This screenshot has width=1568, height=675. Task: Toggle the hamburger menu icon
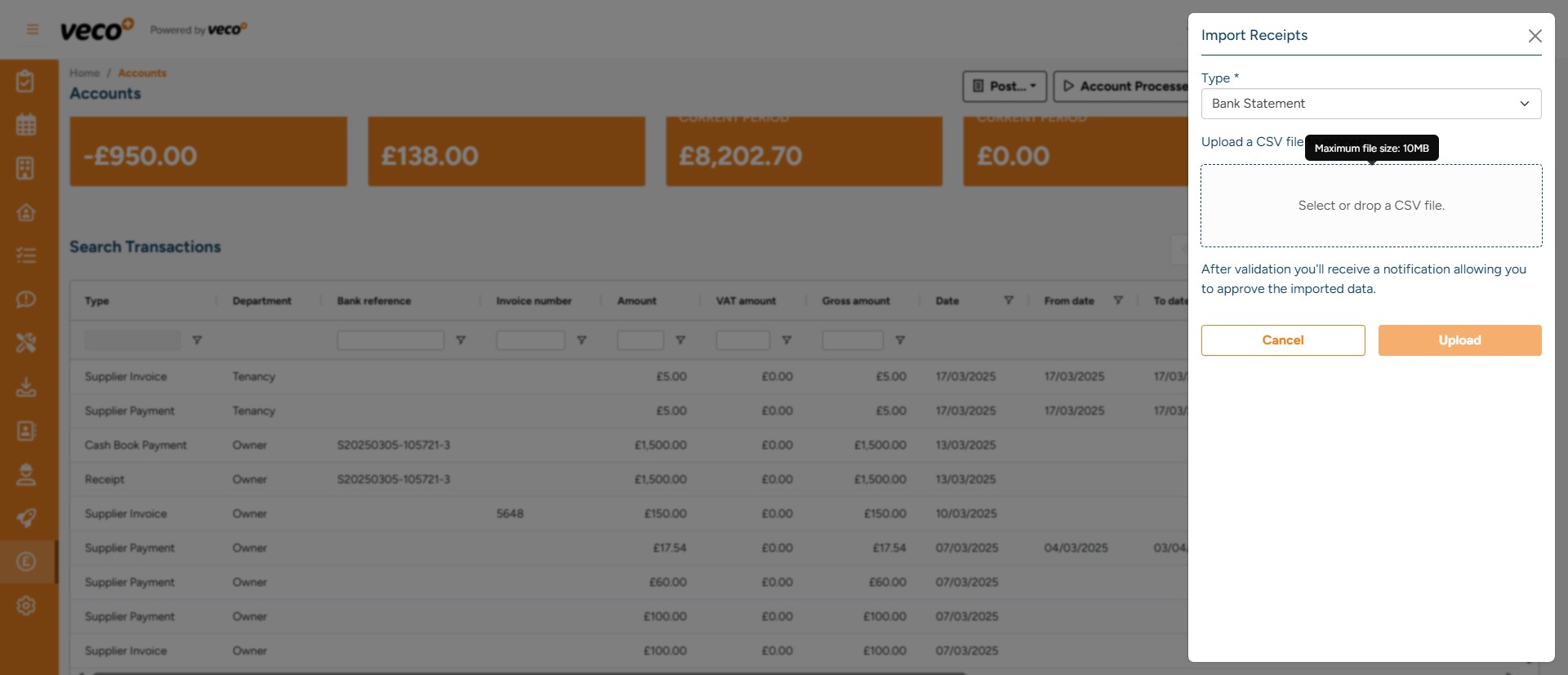33,30
